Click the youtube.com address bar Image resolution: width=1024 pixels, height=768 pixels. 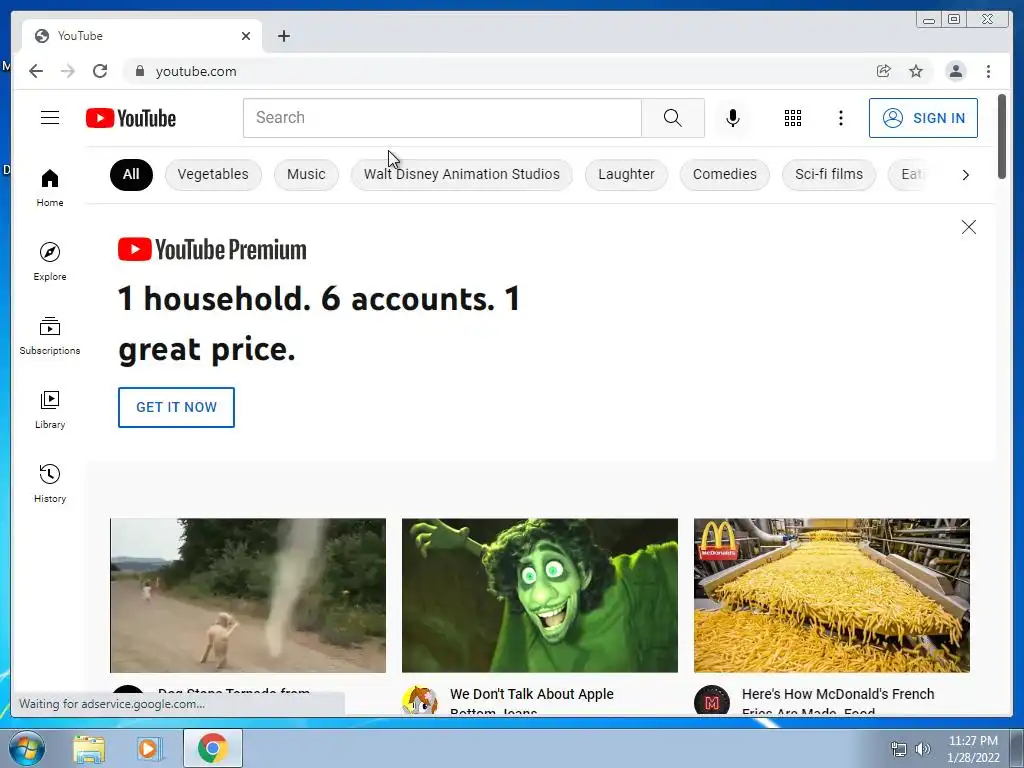pyautogui.click(x=496, y=71)
